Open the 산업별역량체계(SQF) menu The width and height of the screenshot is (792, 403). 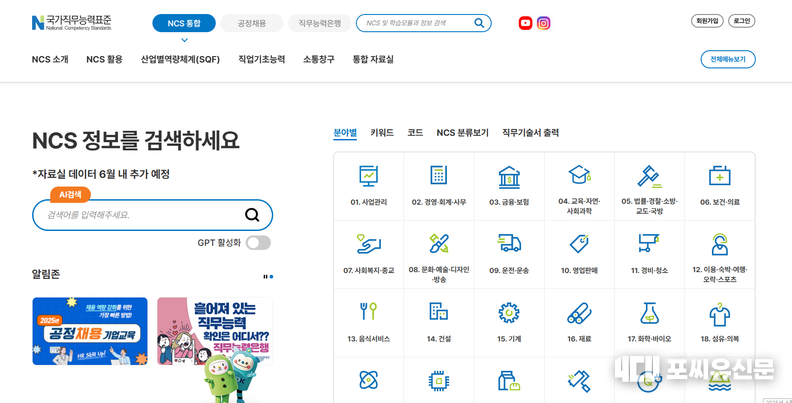[180, 59]
